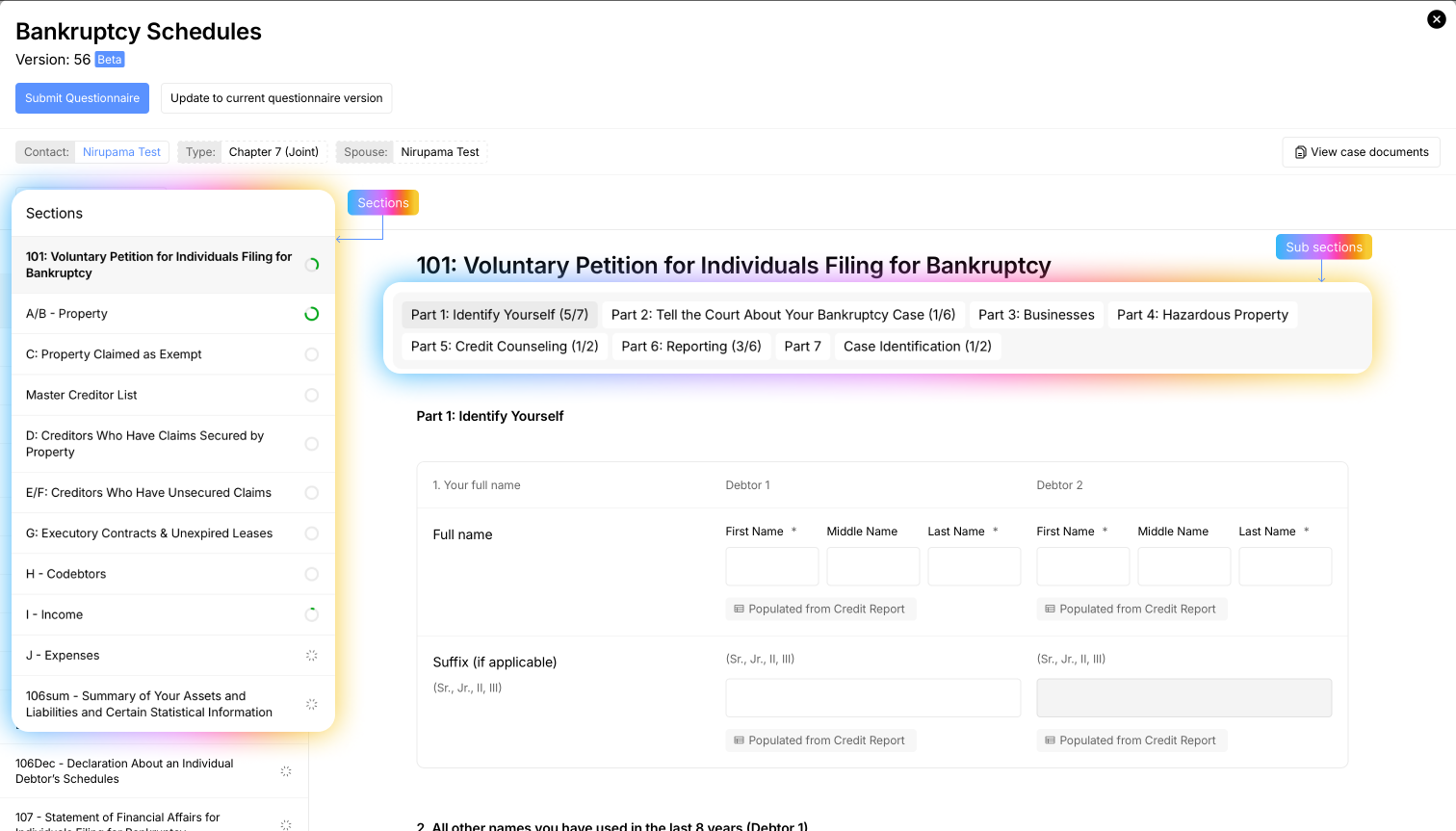Image resolution: width=1456 pixels, height=831 pixels.
Task: Click progress ring for 101 Voluntary Petition
Action: pyautogui.click(x=311, y=265)
